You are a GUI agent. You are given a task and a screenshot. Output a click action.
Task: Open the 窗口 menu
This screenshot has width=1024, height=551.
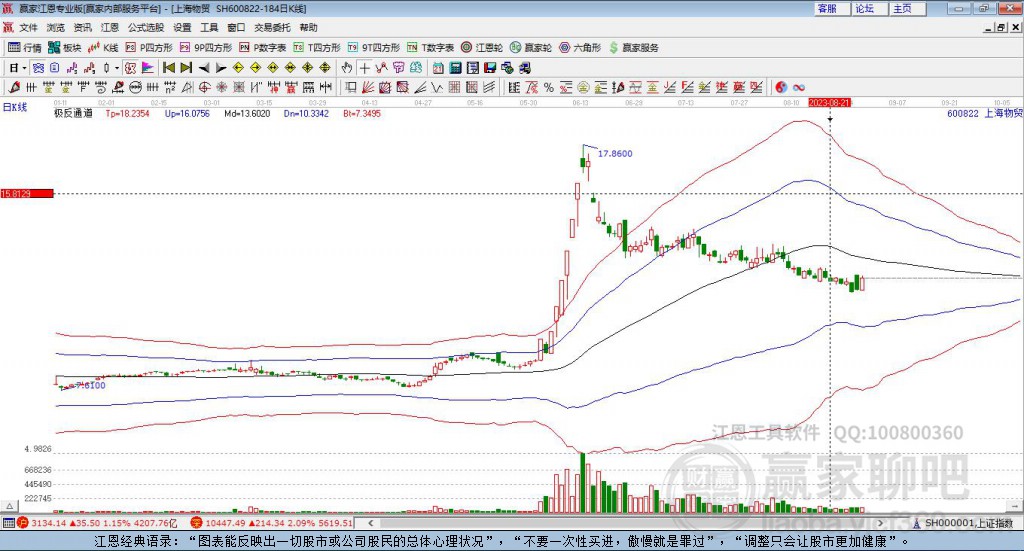point(236,27)
